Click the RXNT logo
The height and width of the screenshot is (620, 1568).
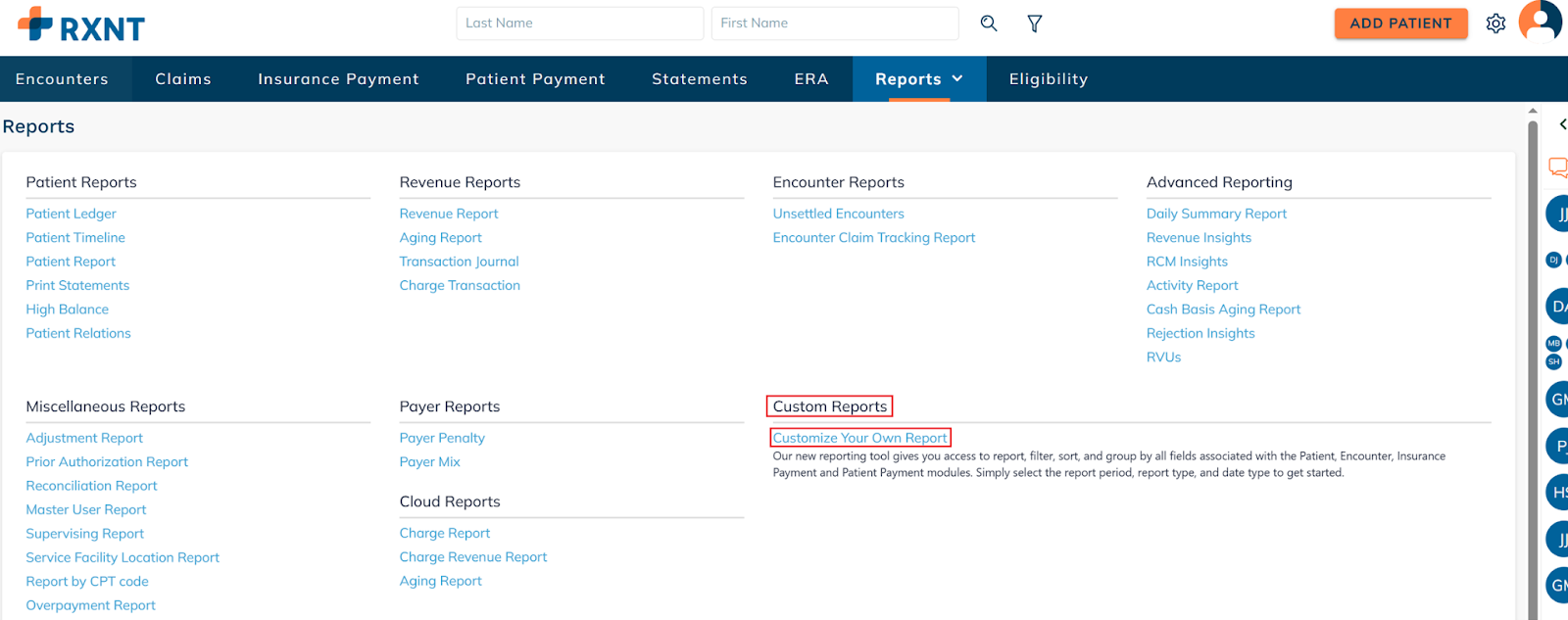[81, 24]
